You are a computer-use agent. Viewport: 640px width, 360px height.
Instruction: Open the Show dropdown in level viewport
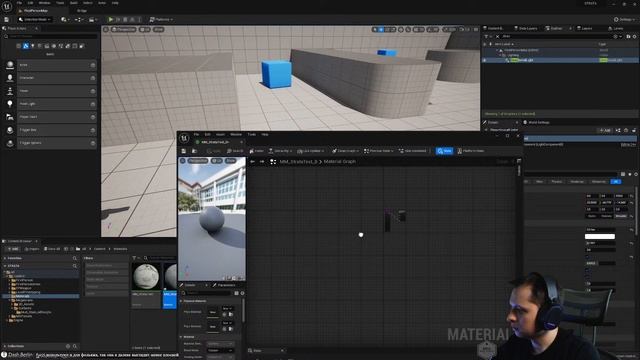click(159, 29)
